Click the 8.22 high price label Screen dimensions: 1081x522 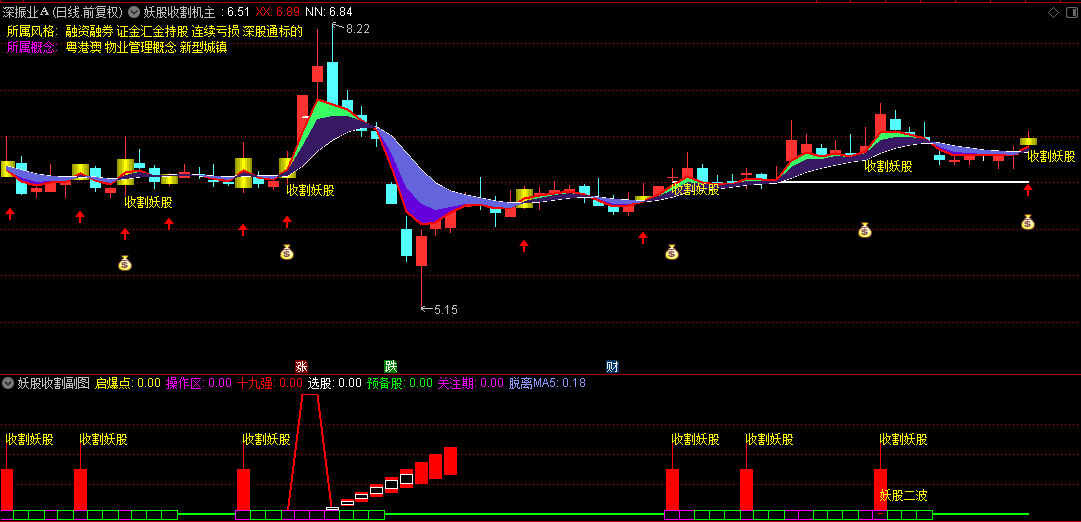coord(358,29)
